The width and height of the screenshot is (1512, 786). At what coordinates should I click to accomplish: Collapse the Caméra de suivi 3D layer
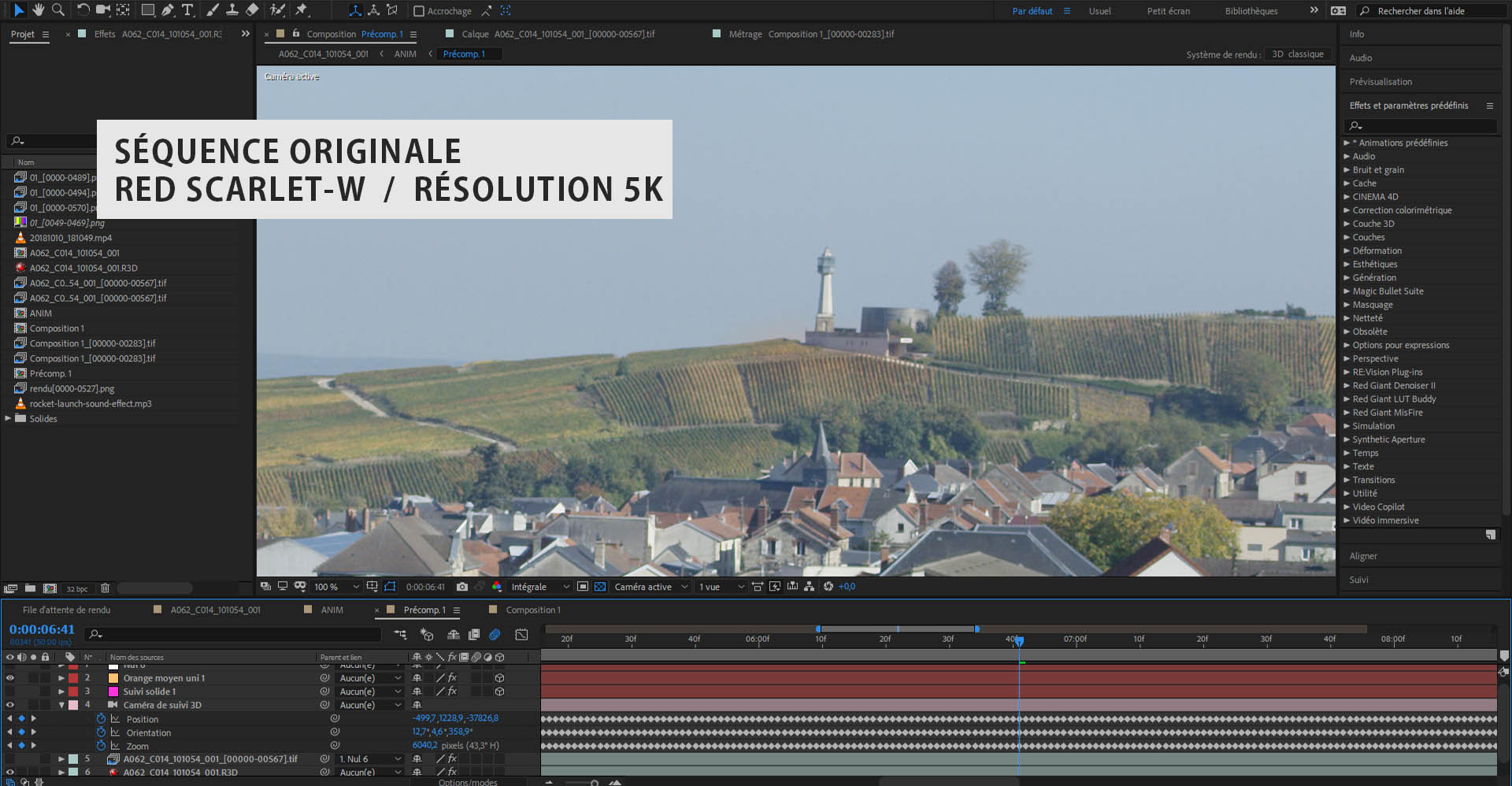61,705
